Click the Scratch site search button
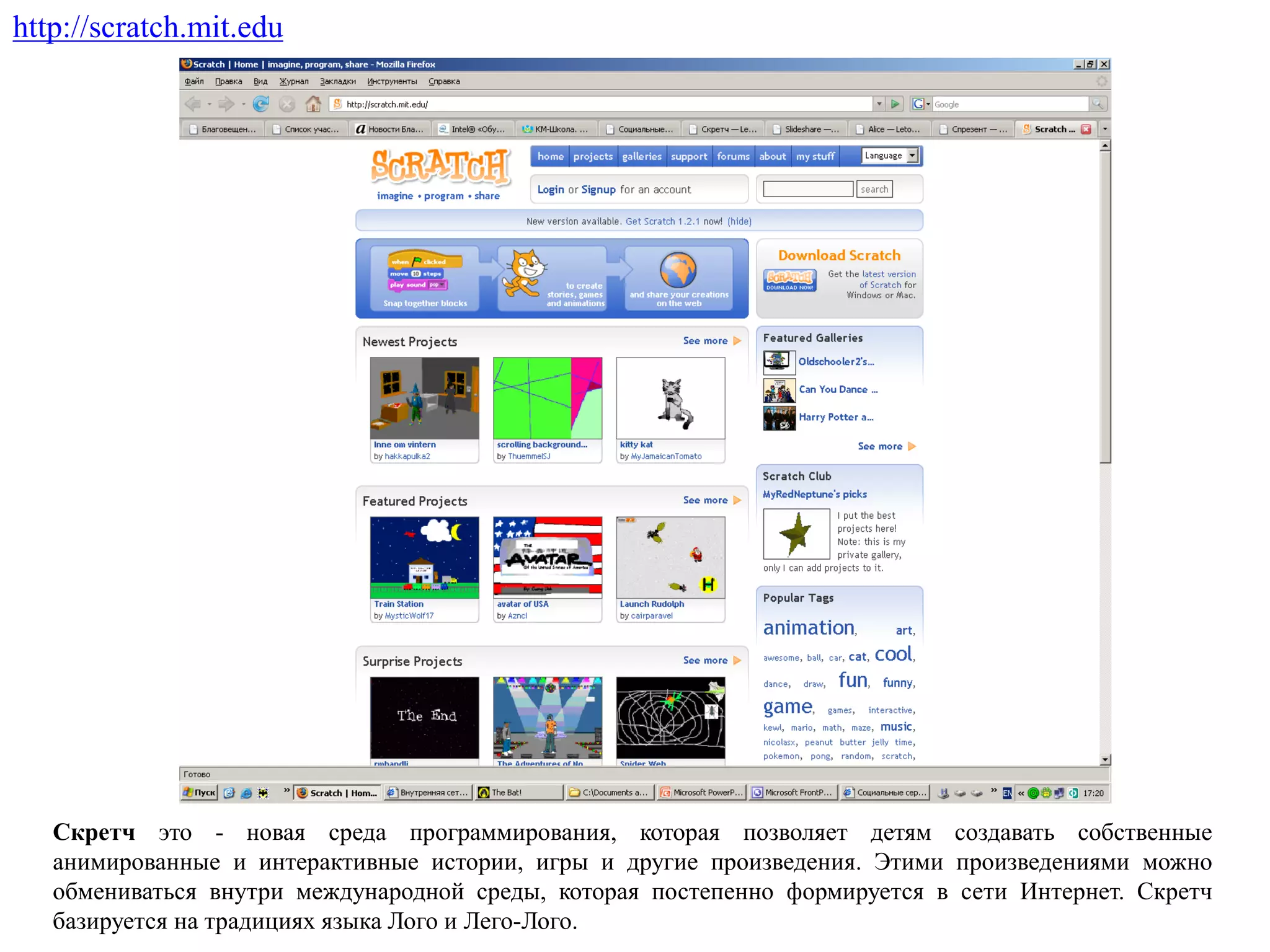 point(874,189)
